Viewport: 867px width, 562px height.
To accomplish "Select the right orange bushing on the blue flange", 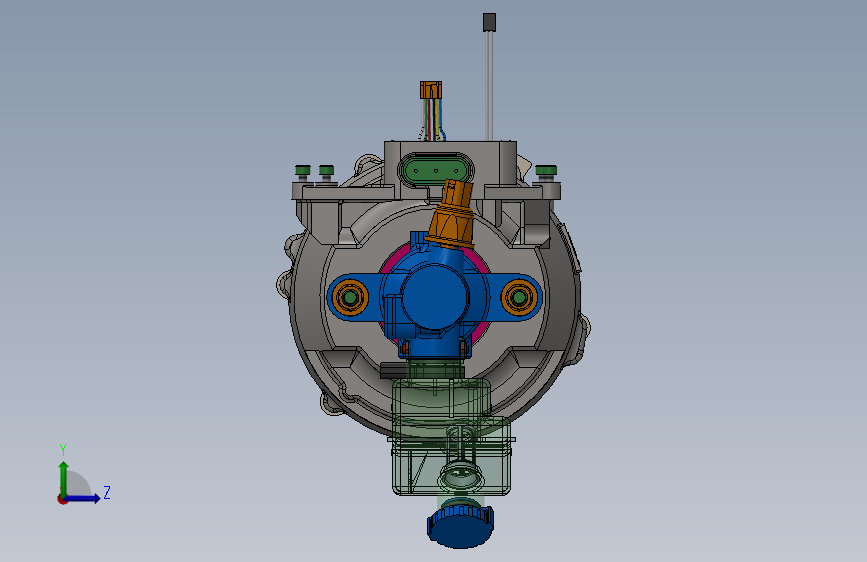I will (519, 298).
